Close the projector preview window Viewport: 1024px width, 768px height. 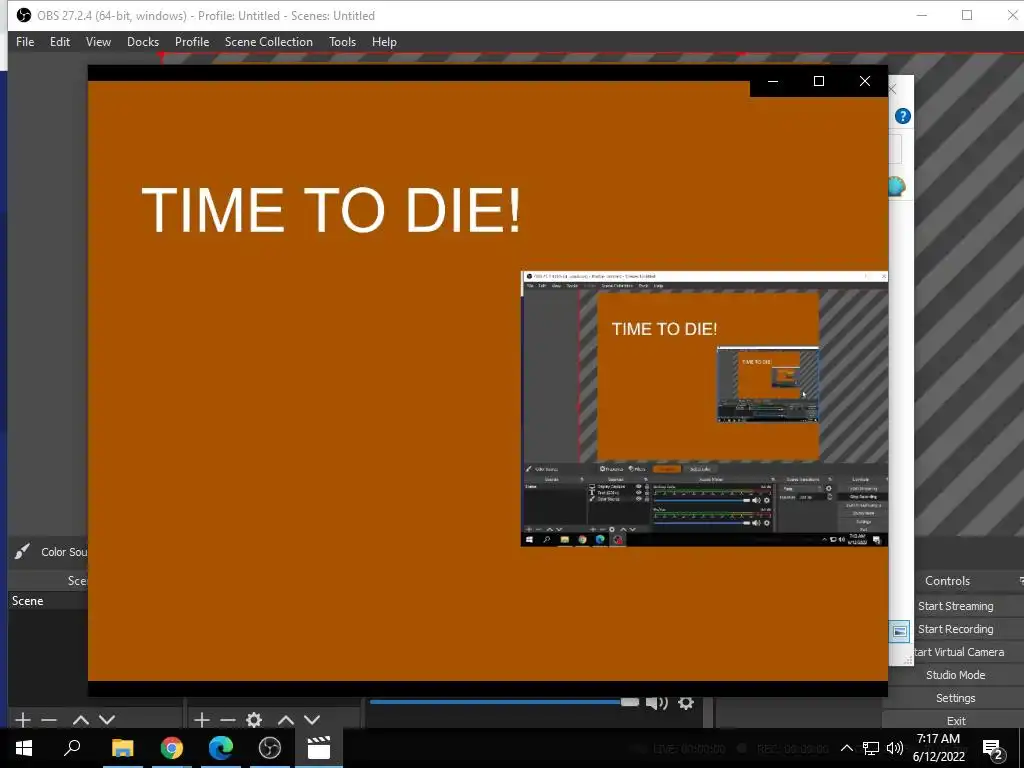[865, 81]
